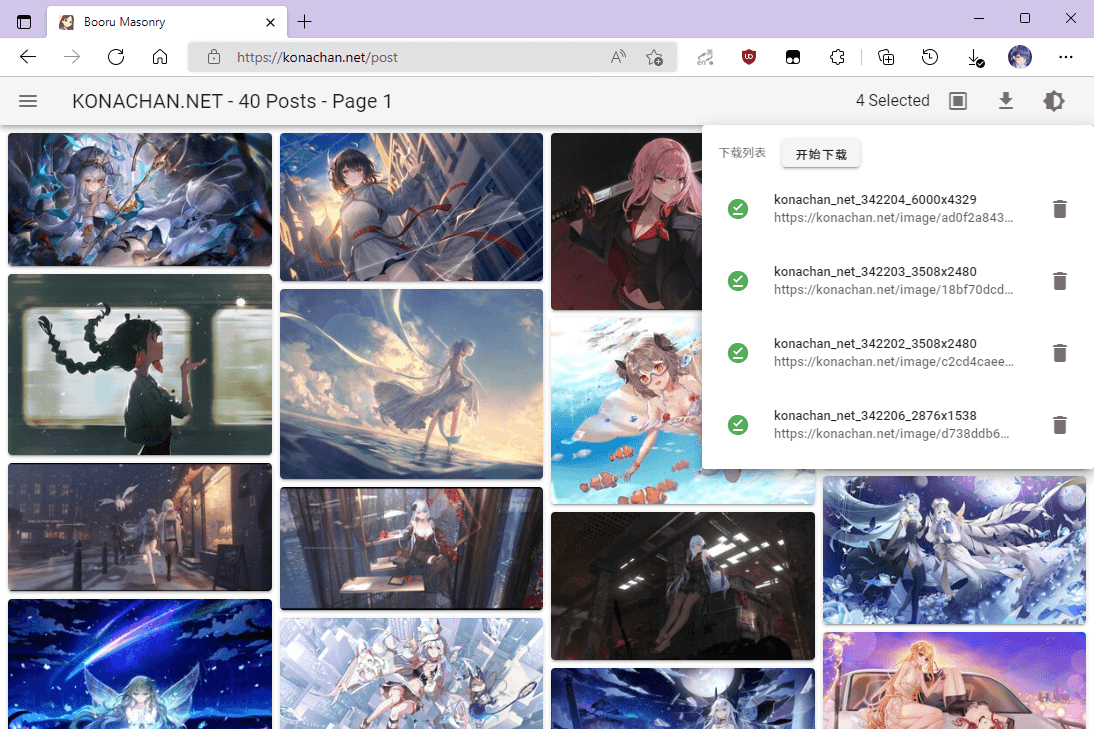Click green check icon for konachan_net_342206
The height and width of the screenshot is (729, 1094).
tap(737, 424)
